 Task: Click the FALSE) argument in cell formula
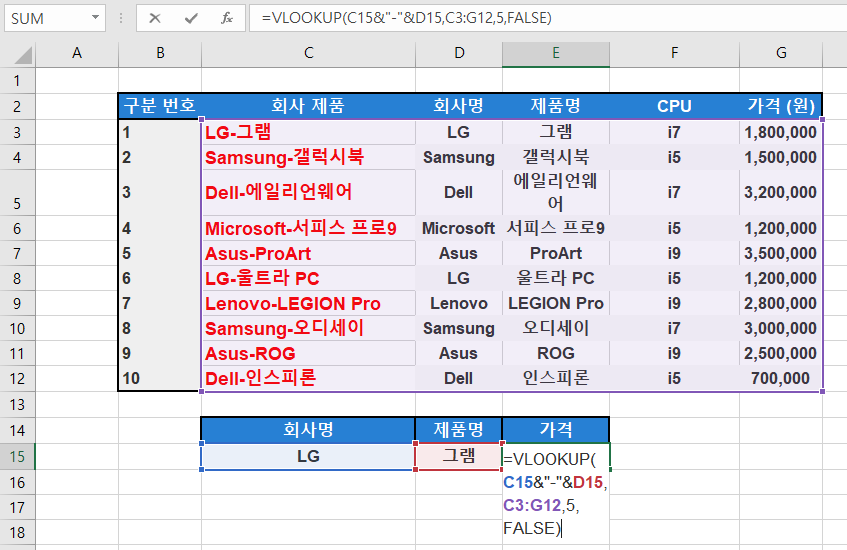click(x=533, y=528)
